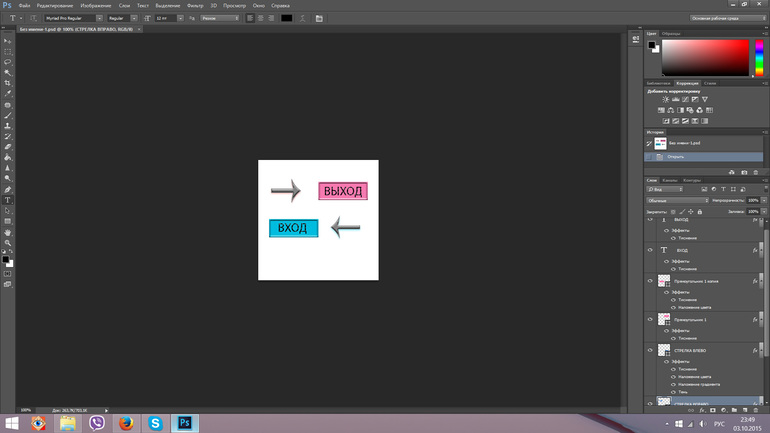The image size is (770, 433).
Task: Switch to the Каналы tab
Action: click(670, 180)
